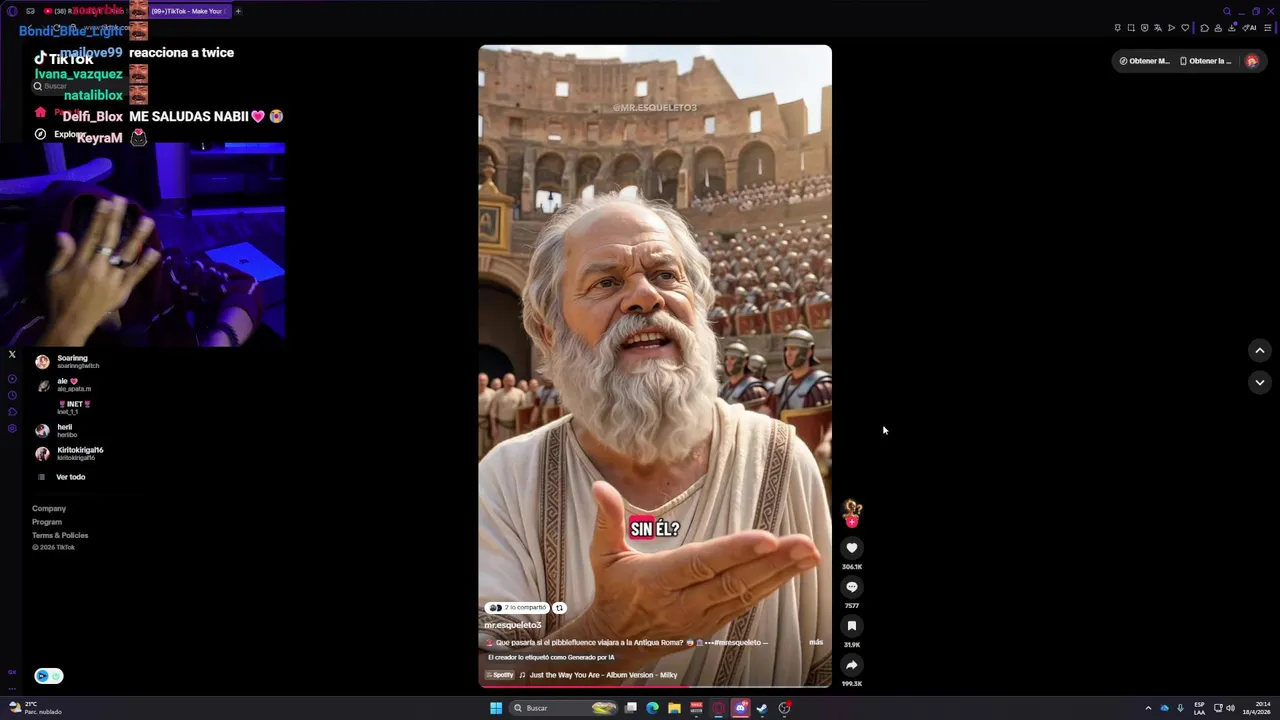
Task: Expand caption with 'más'
Action: [816, 642]
